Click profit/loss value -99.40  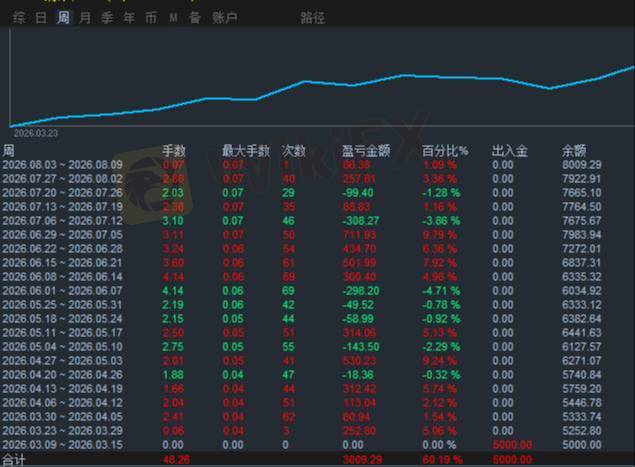pyautogui.click(x=358, y=193)
